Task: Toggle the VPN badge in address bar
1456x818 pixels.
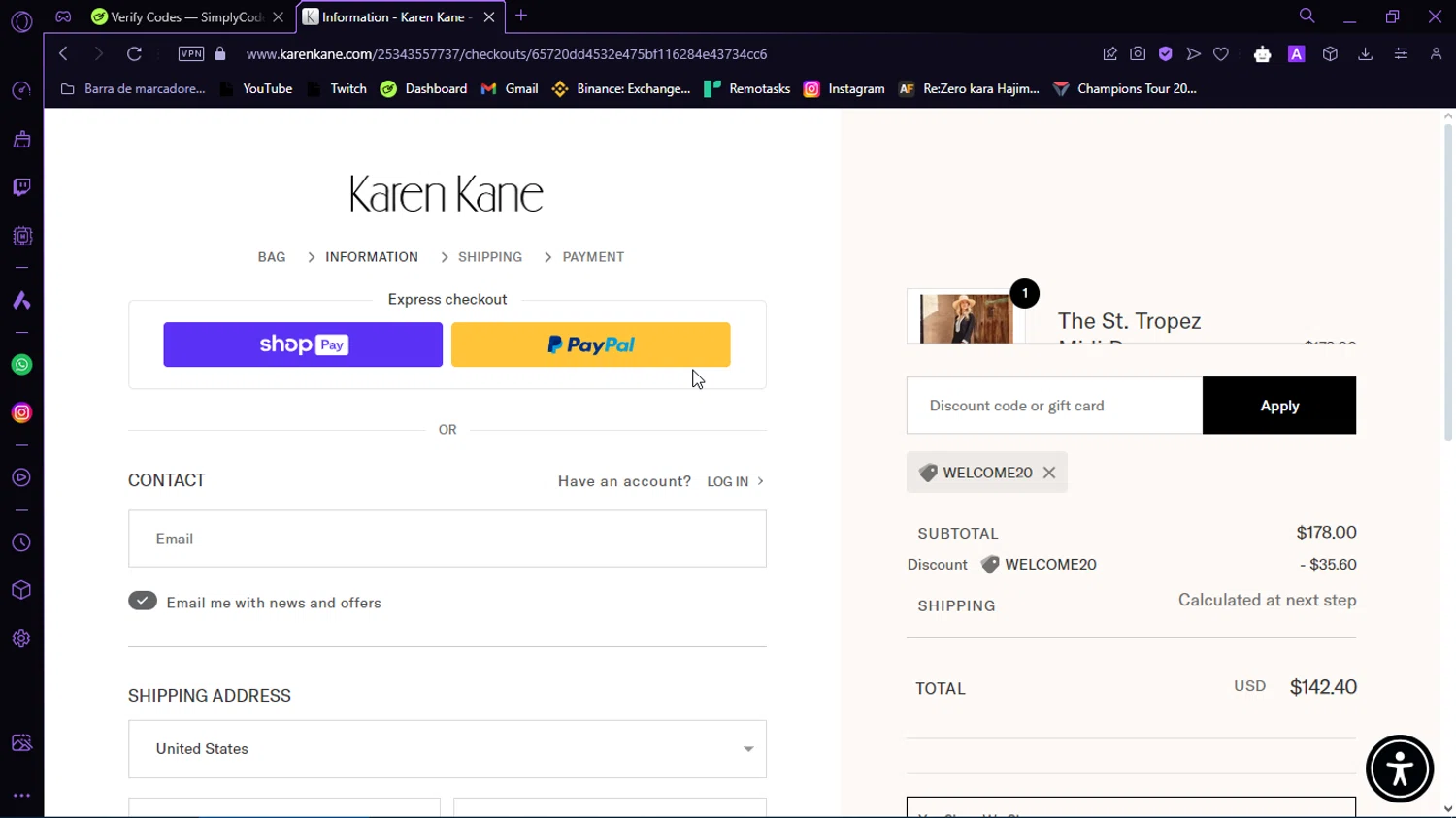Action: coord(191,54)
